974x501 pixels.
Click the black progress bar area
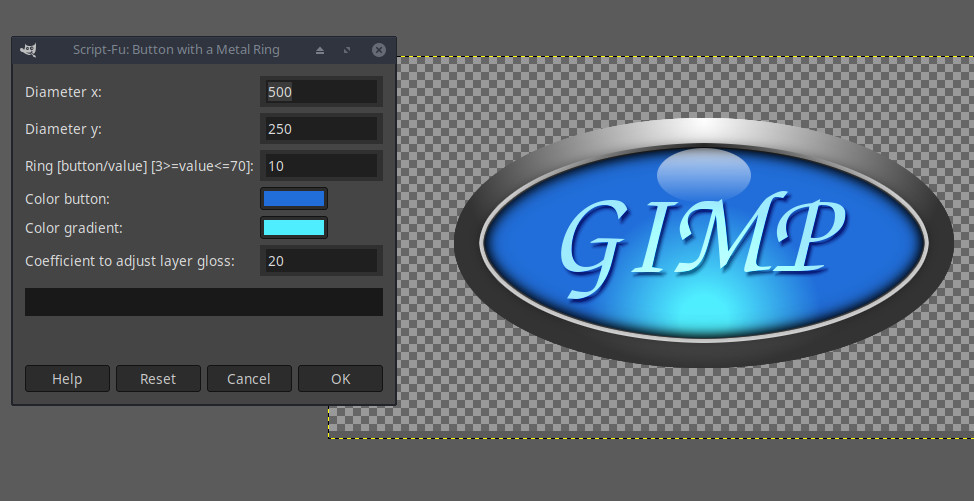204,302
